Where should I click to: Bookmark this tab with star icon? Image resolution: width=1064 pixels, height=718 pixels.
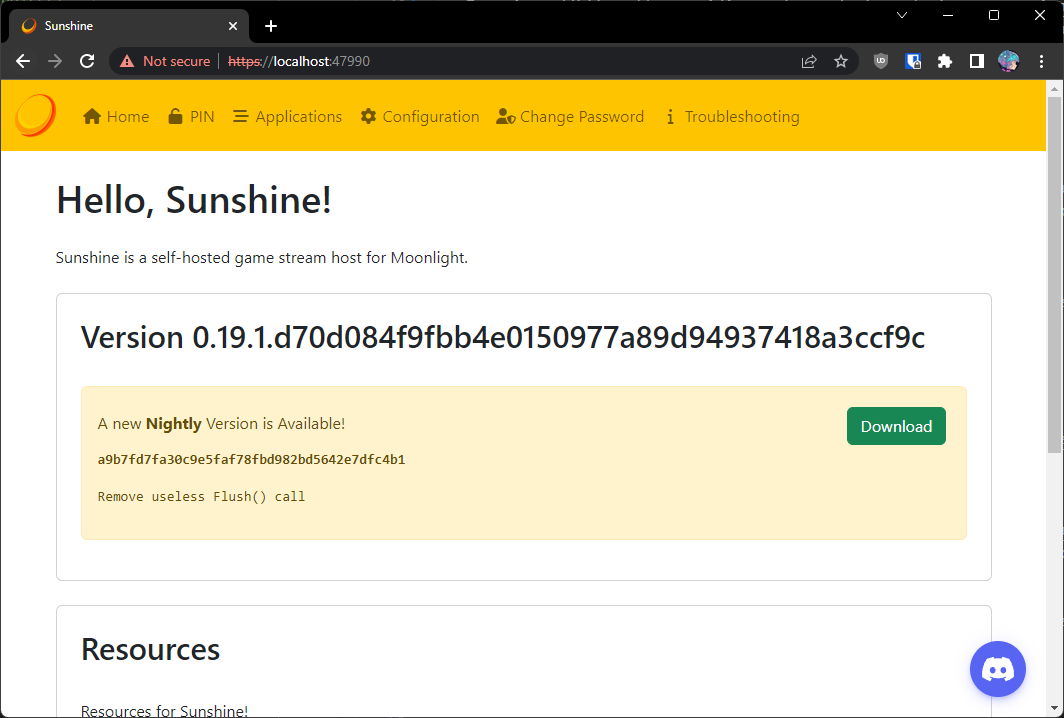coord(841,62)
